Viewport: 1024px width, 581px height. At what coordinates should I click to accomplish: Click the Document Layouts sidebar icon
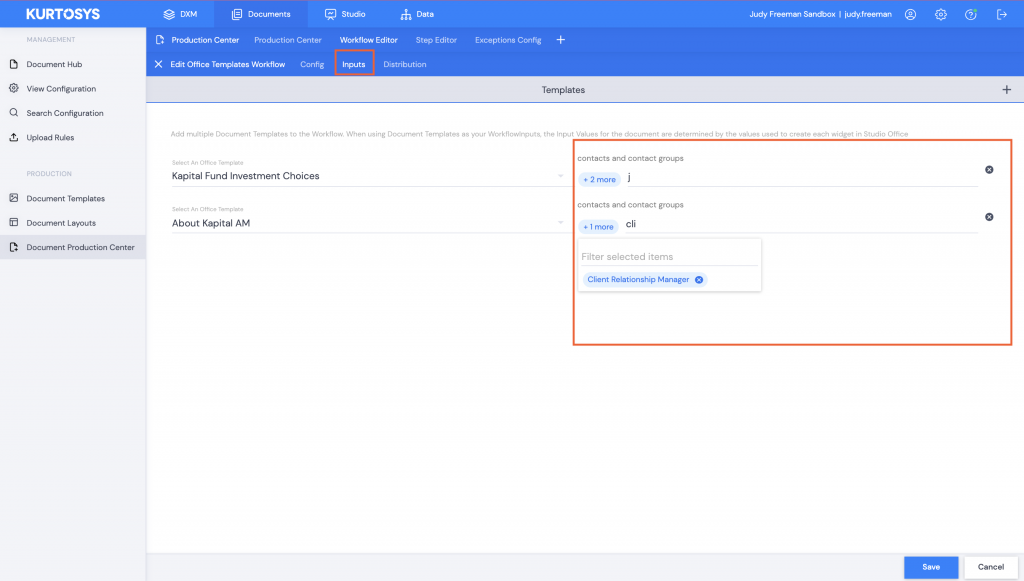click(14, 223)
